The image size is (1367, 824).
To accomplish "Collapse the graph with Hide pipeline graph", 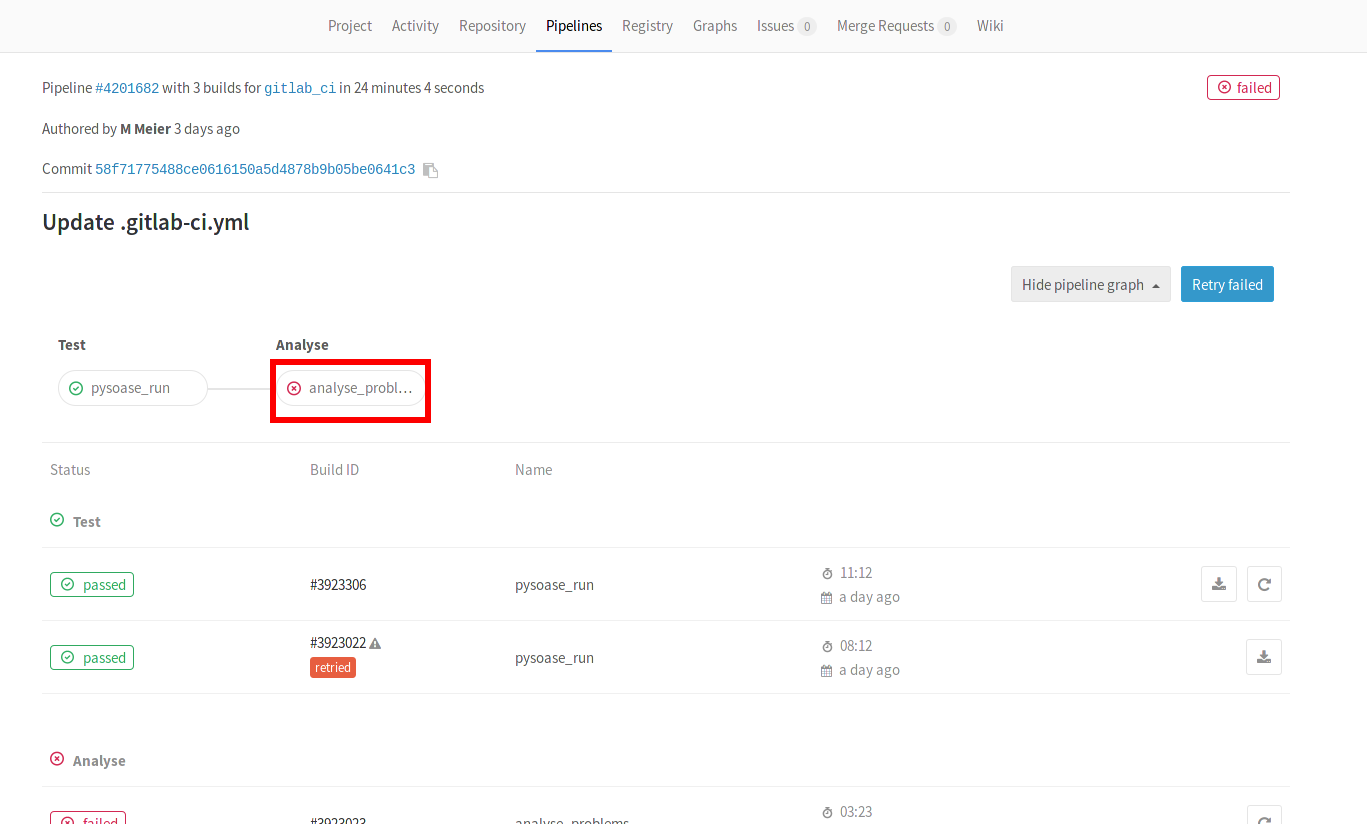I will pyautogui.click(x=1090, y=284).
